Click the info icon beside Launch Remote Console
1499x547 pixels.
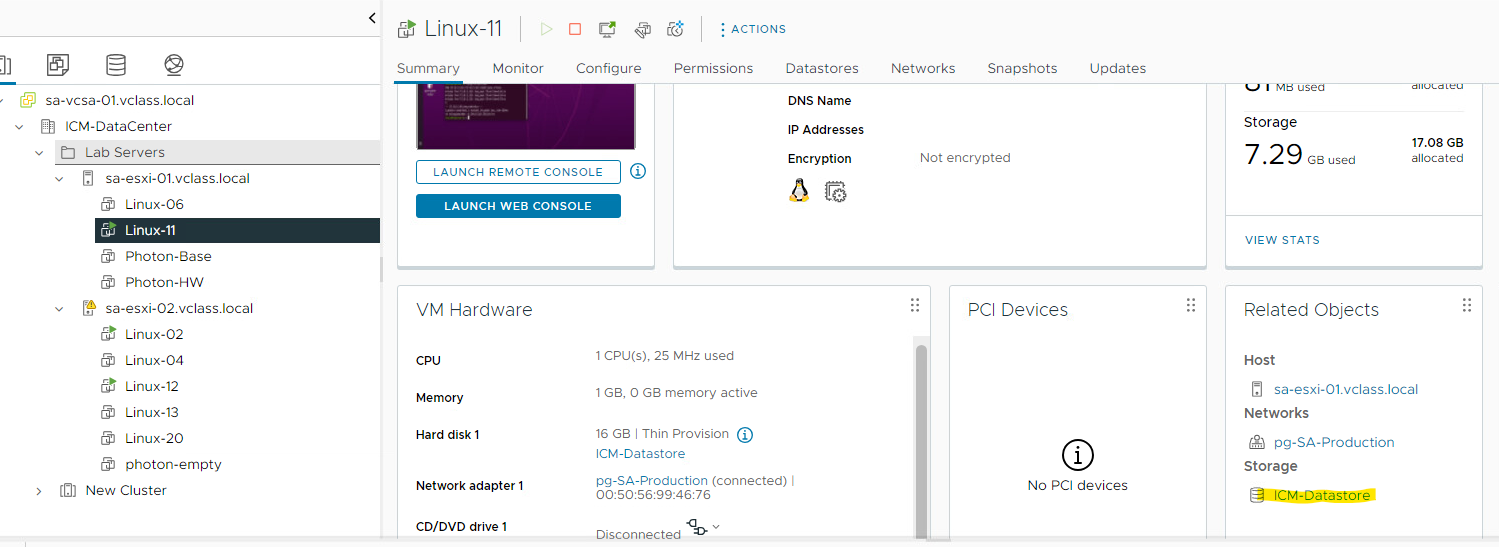coord(638,171)
